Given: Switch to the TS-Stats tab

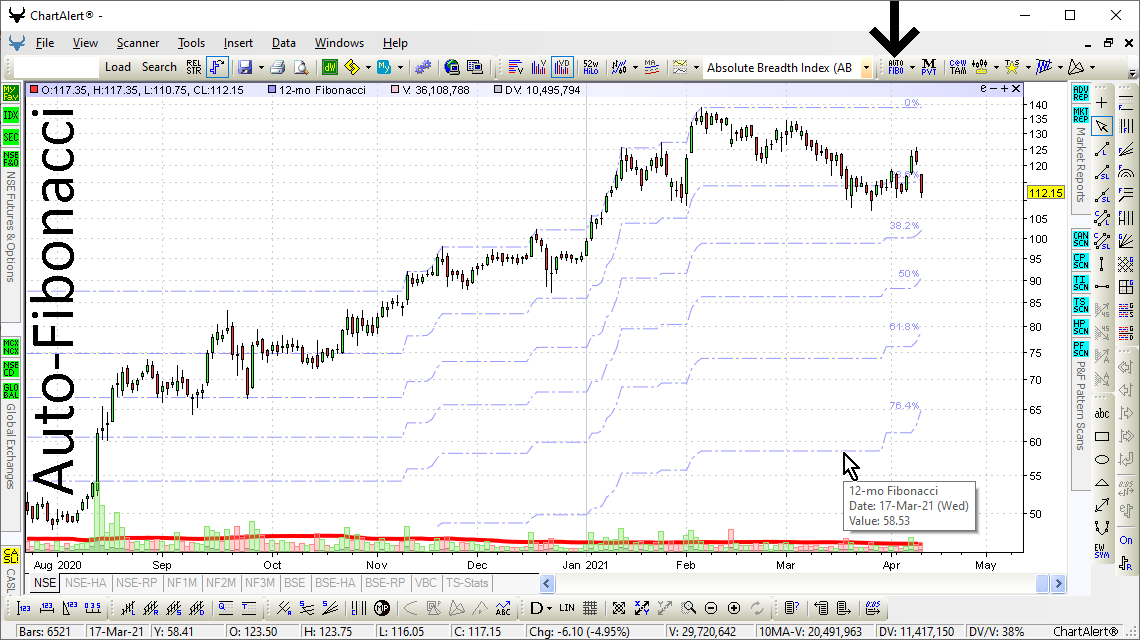Looking at the screenshot, I should (466, 583).
